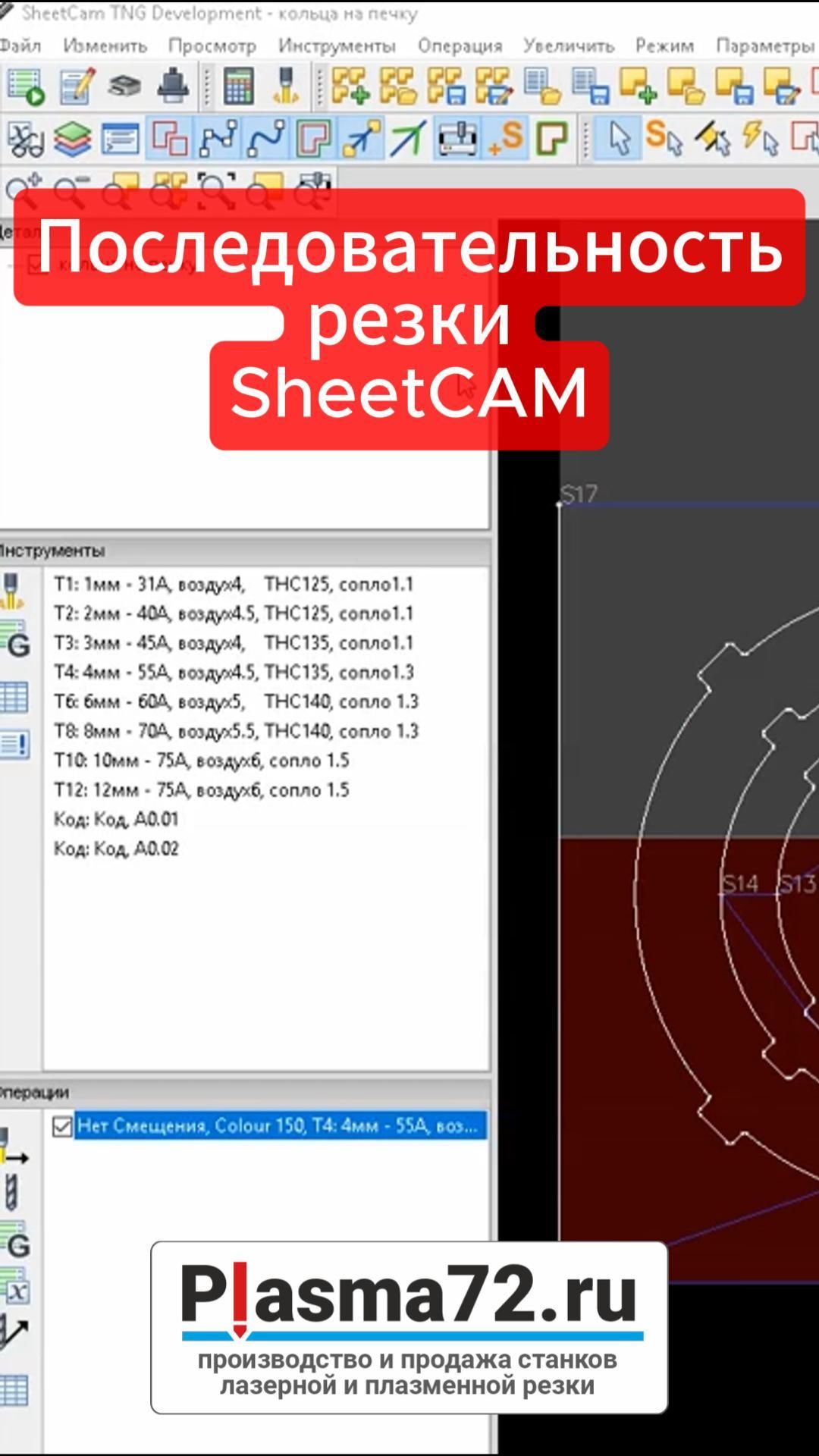Select tool 'T10: 10мм - 75А'
This screenshot has width=819, height=1456.
point(201,760)
